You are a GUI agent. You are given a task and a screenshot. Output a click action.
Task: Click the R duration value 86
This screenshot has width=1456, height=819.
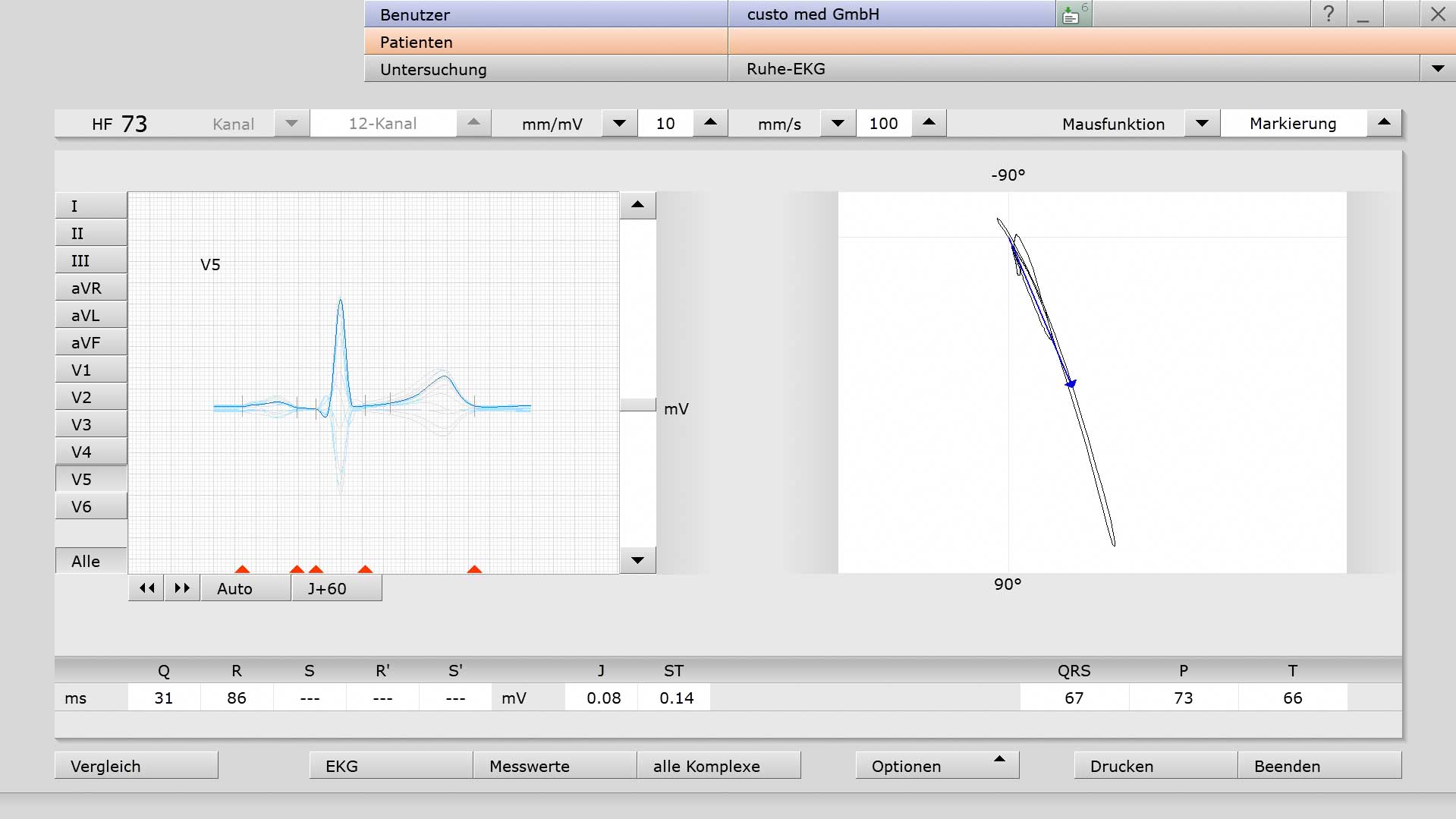pos(237,698)
